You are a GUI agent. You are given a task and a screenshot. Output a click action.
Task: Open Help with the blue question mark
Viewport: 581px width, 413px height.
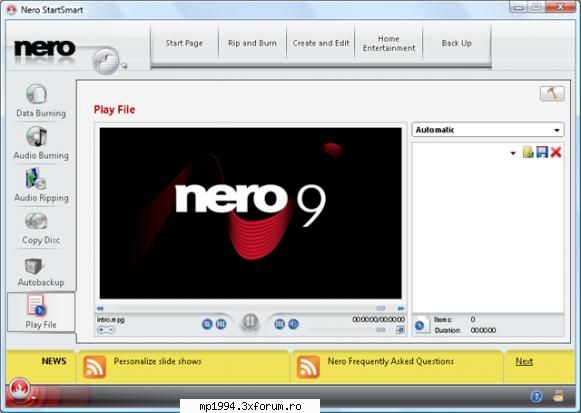[x=536, y=397]
